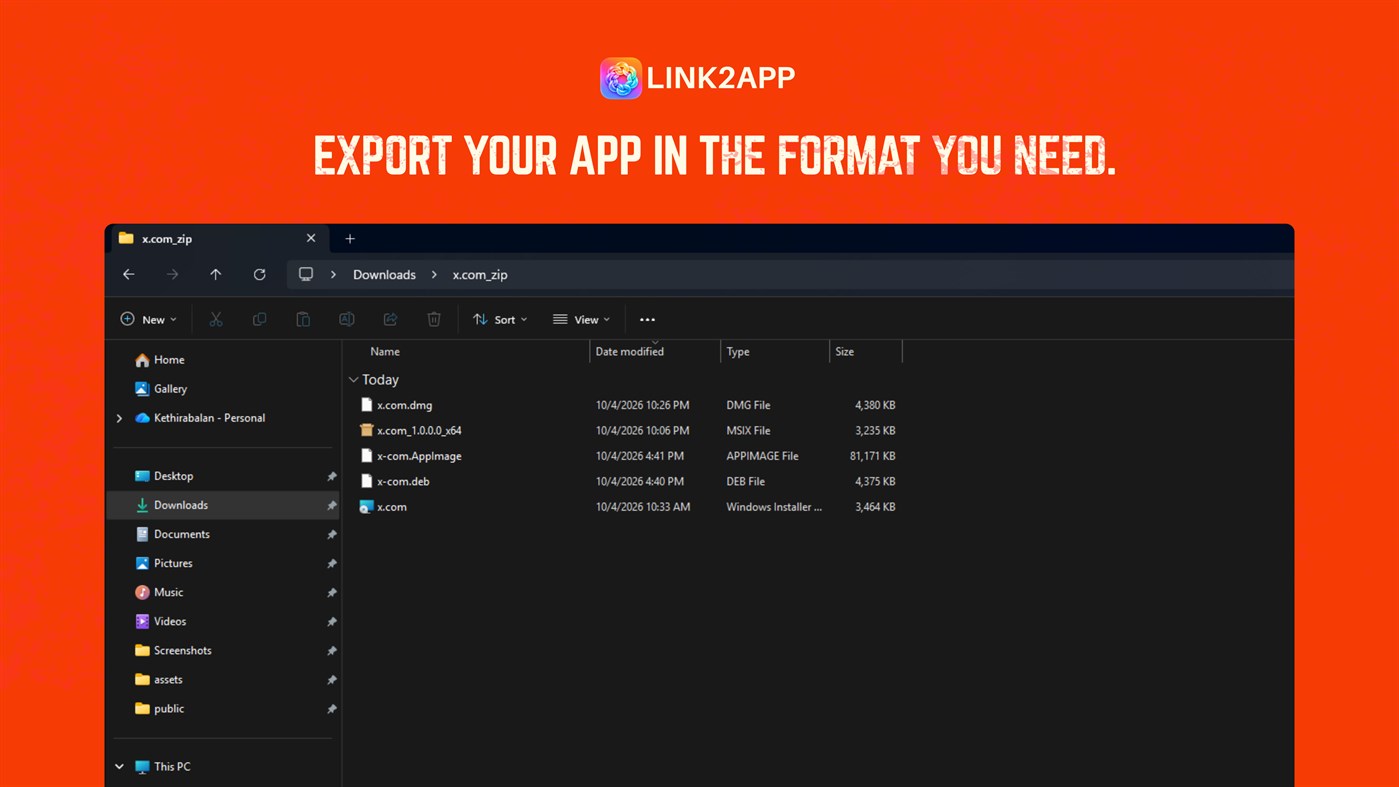Refresh the x.com_zip folder view
Screen dimensions: 1399x787
[x=260, y=274]
